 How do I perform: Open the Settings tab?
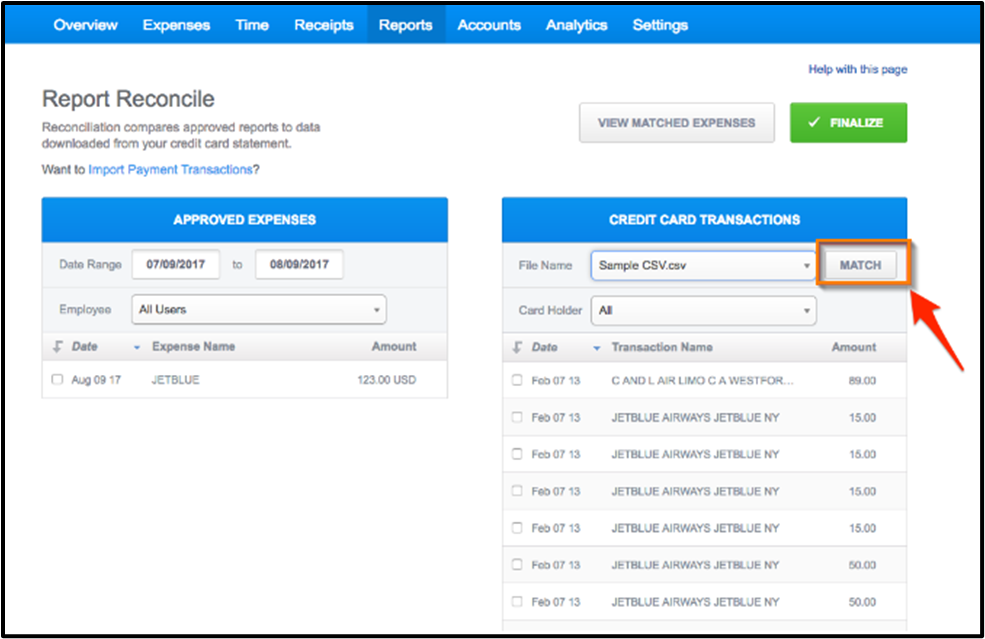coord(660,25)
